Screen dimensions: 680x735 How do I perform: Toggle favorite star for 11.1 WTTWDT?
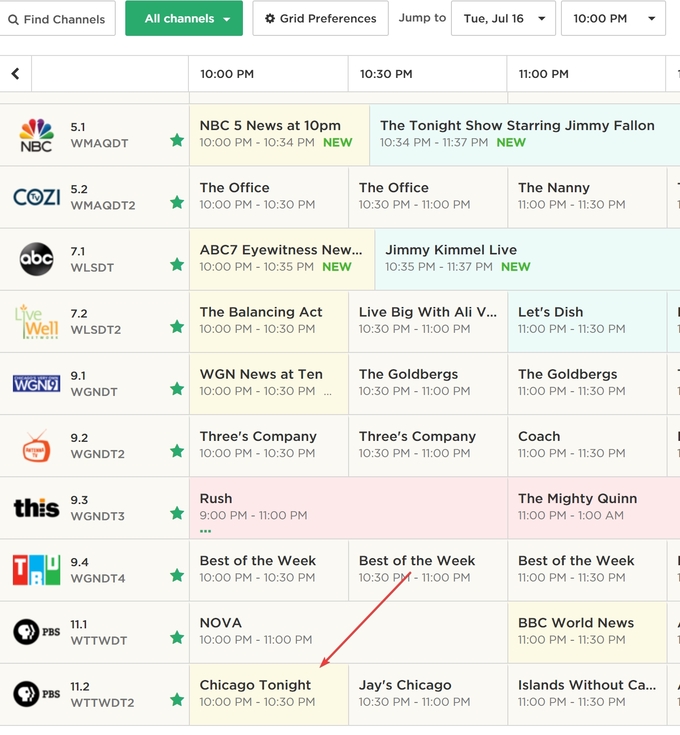(177, 637)
